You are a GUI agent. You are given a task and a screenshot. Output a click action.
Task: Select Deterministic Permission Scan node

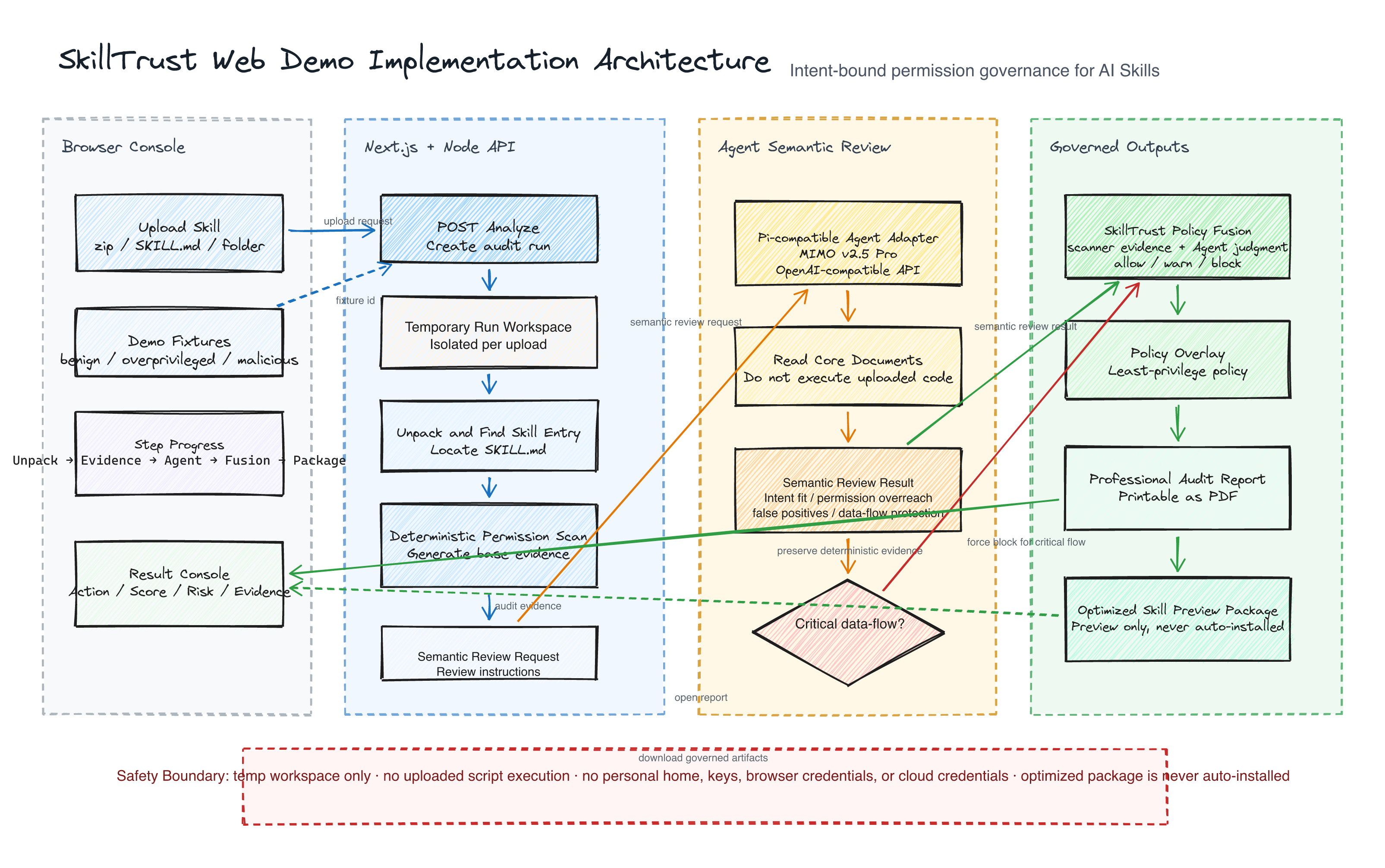point(489,545)
